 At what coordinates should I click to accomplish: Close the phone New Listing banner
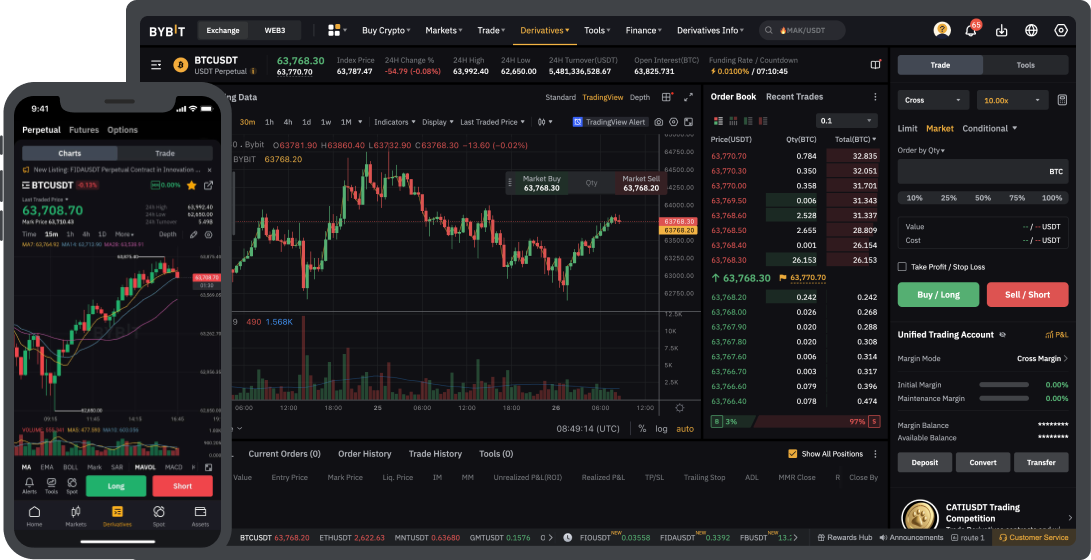pyautogui.click(x=209, y=169)
